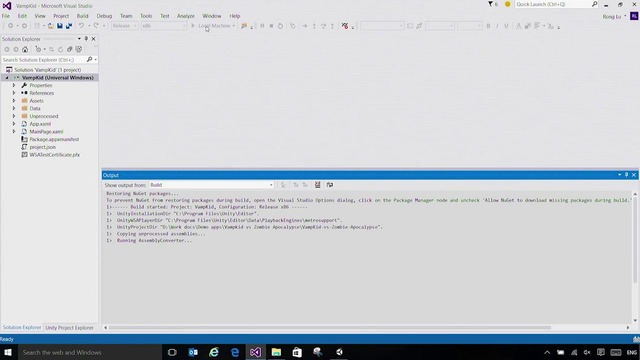Click the Quick Launch search magnifier

point(594,4)
